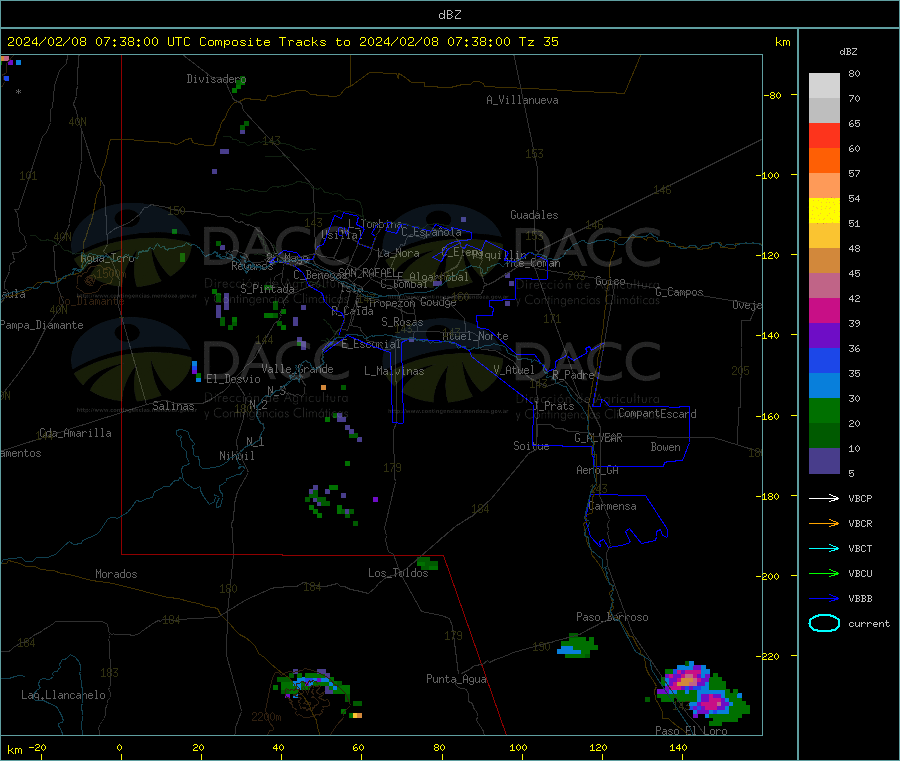Click the orange VBCR arrow legend icon

coord(824,523)
